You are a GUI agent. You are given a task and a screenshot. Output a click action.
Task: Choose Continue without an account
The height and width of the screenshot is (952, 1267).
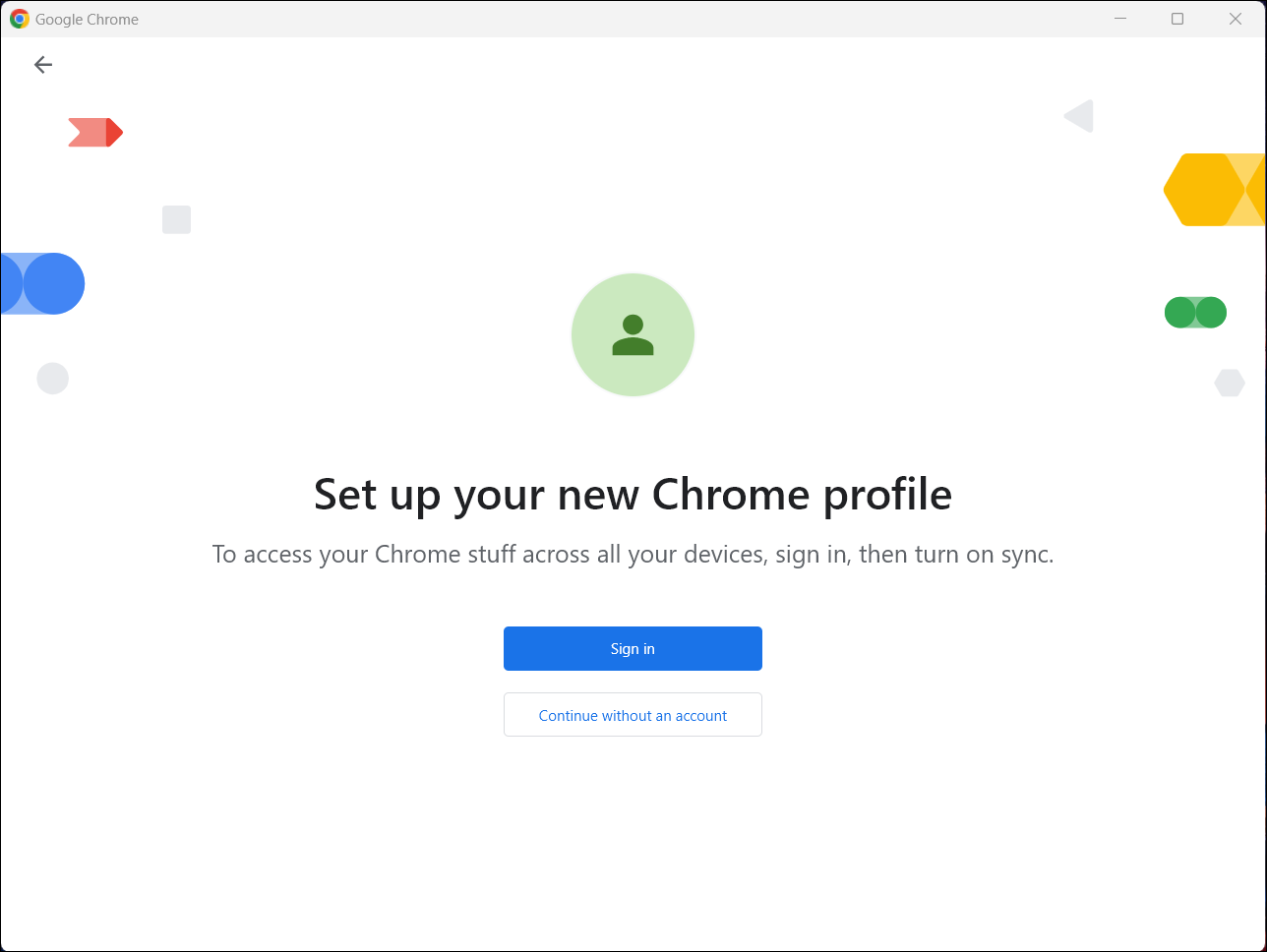633,715
